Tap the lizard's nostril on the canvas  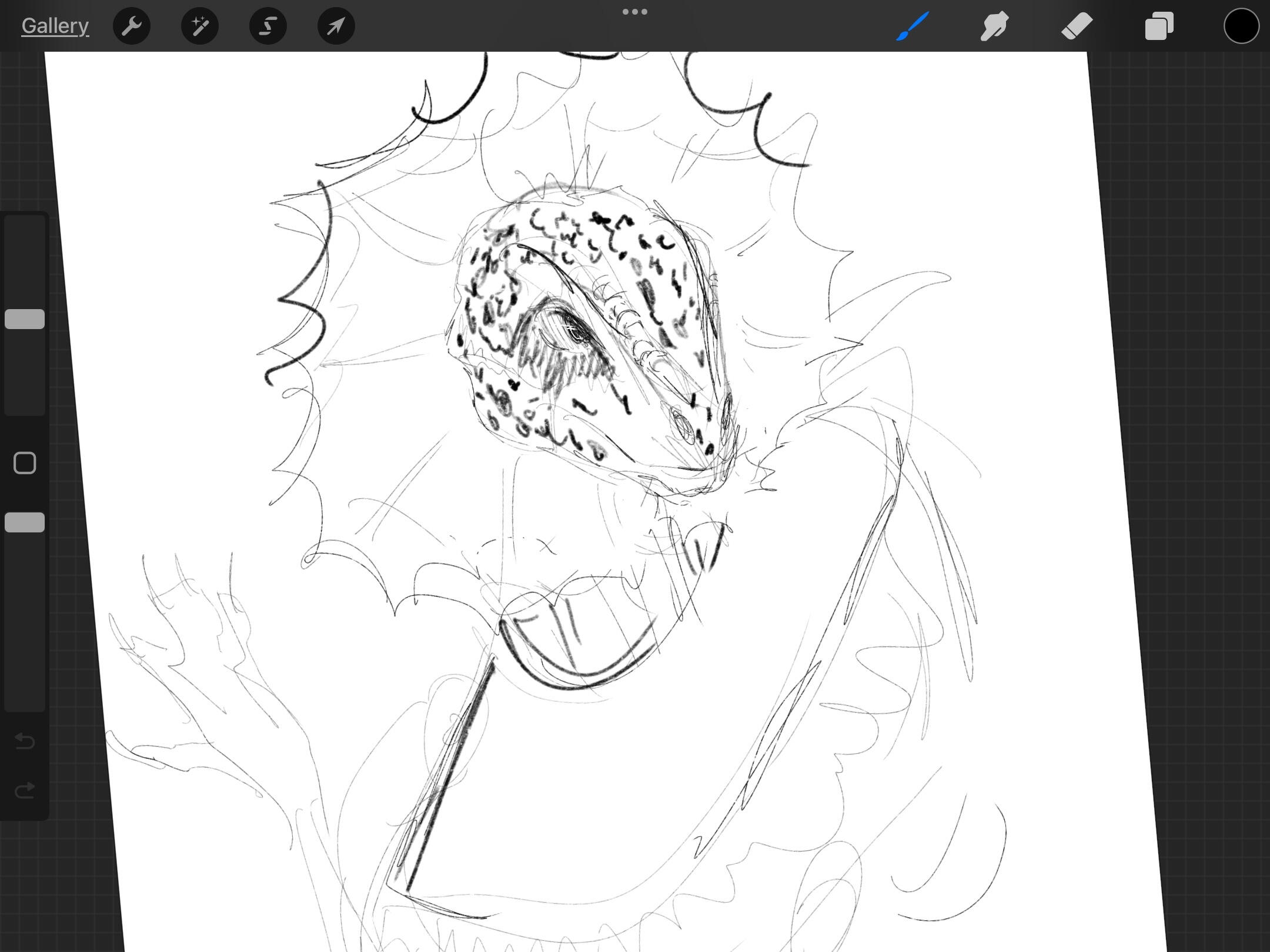tap(683, 424)
